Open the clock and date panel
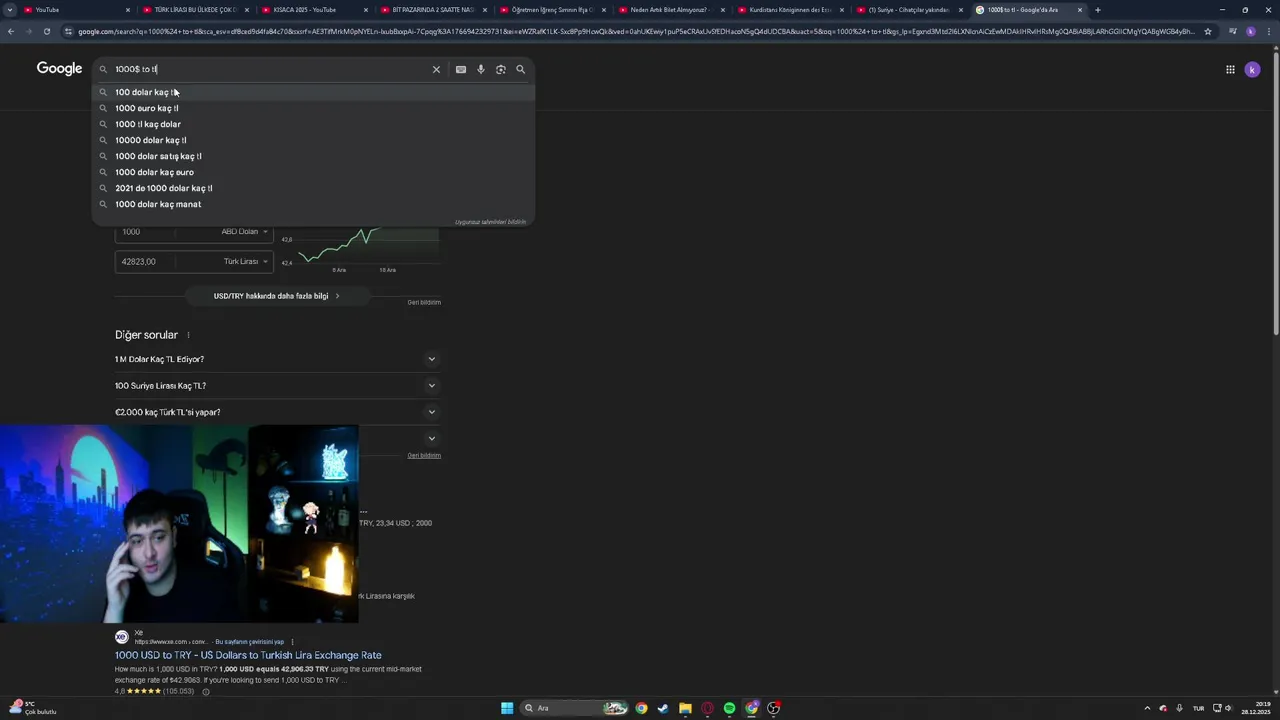1280x720 pixels. click(1255, 708)
